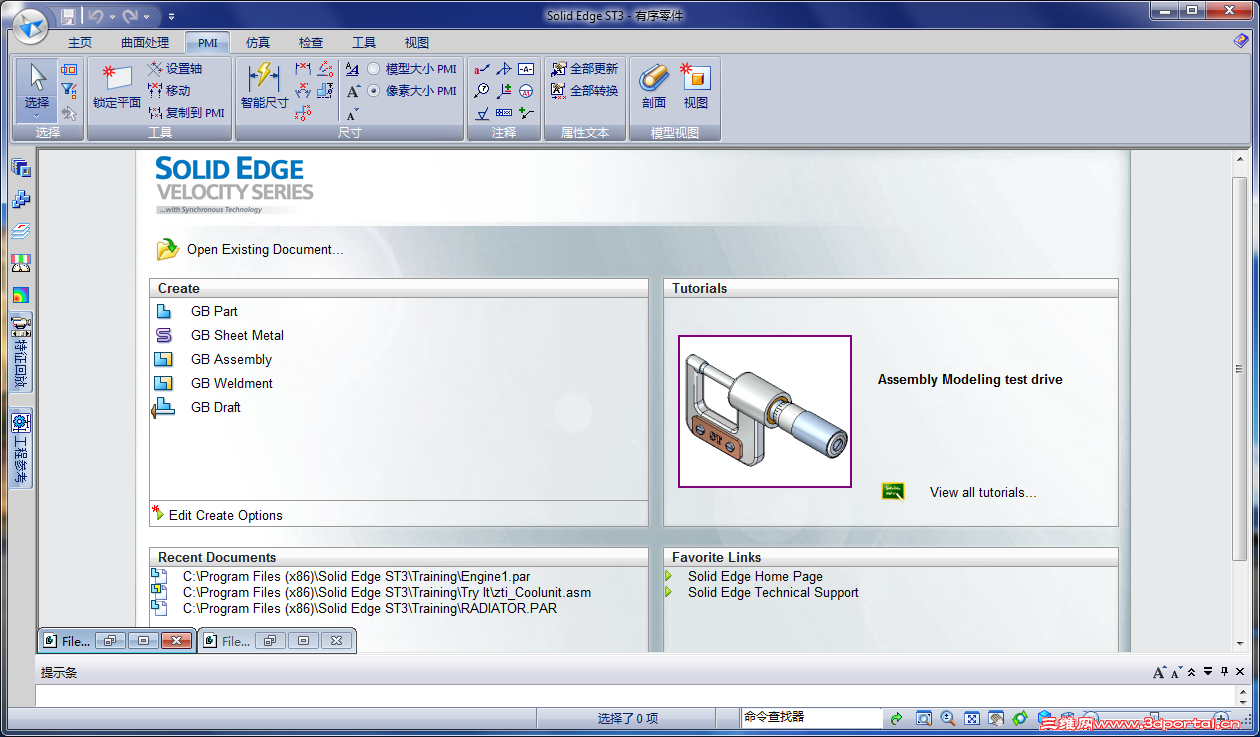Select the 模型大小 PMI radio button

374,69
